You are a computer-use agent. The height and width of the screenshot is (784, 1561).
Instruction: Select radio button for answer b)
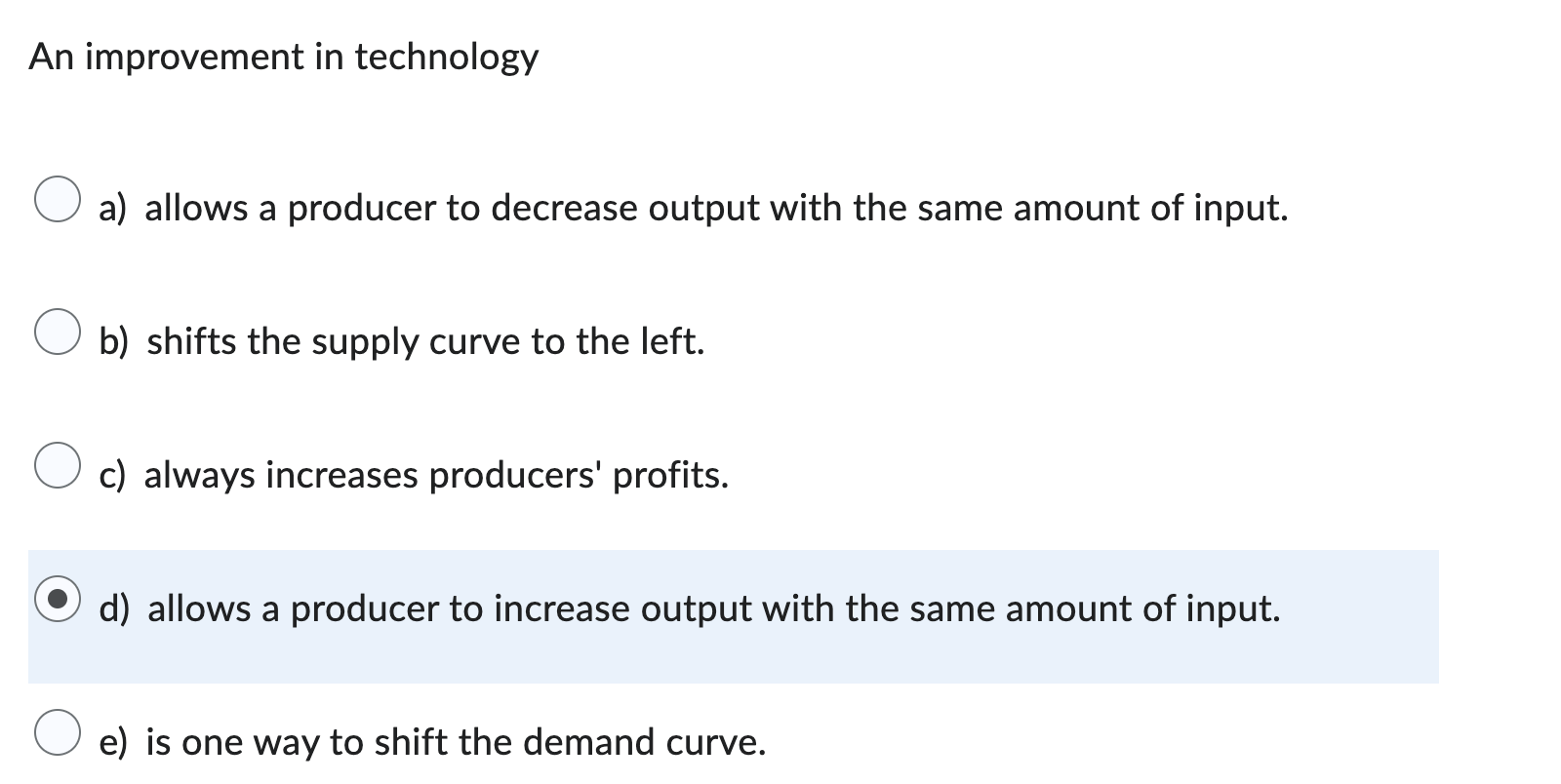coord(58,333)
